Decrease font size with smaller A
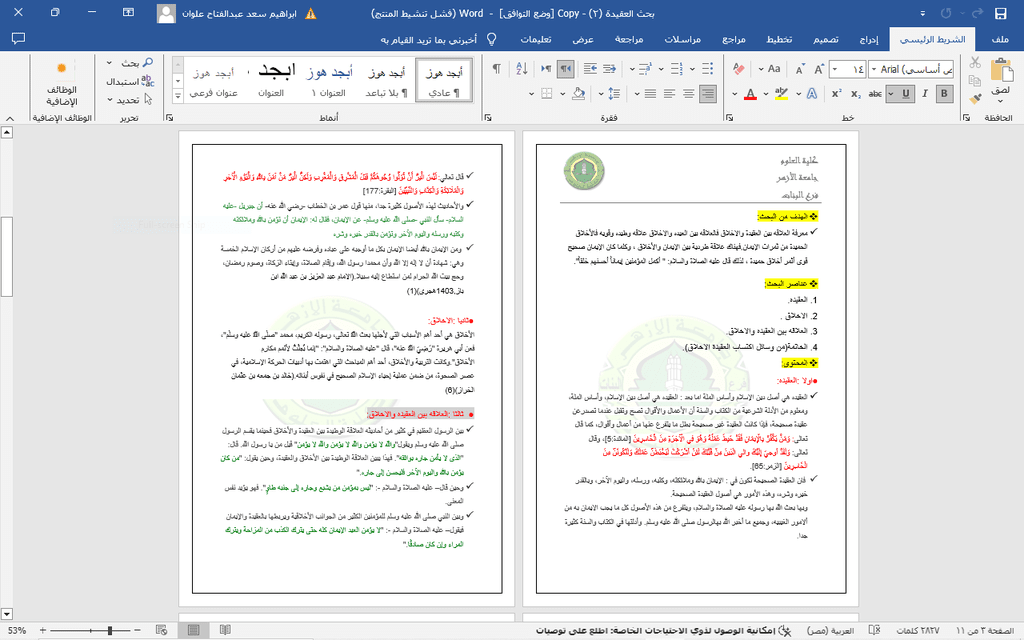Screen dimensions: 1024x640 point(800,69)
